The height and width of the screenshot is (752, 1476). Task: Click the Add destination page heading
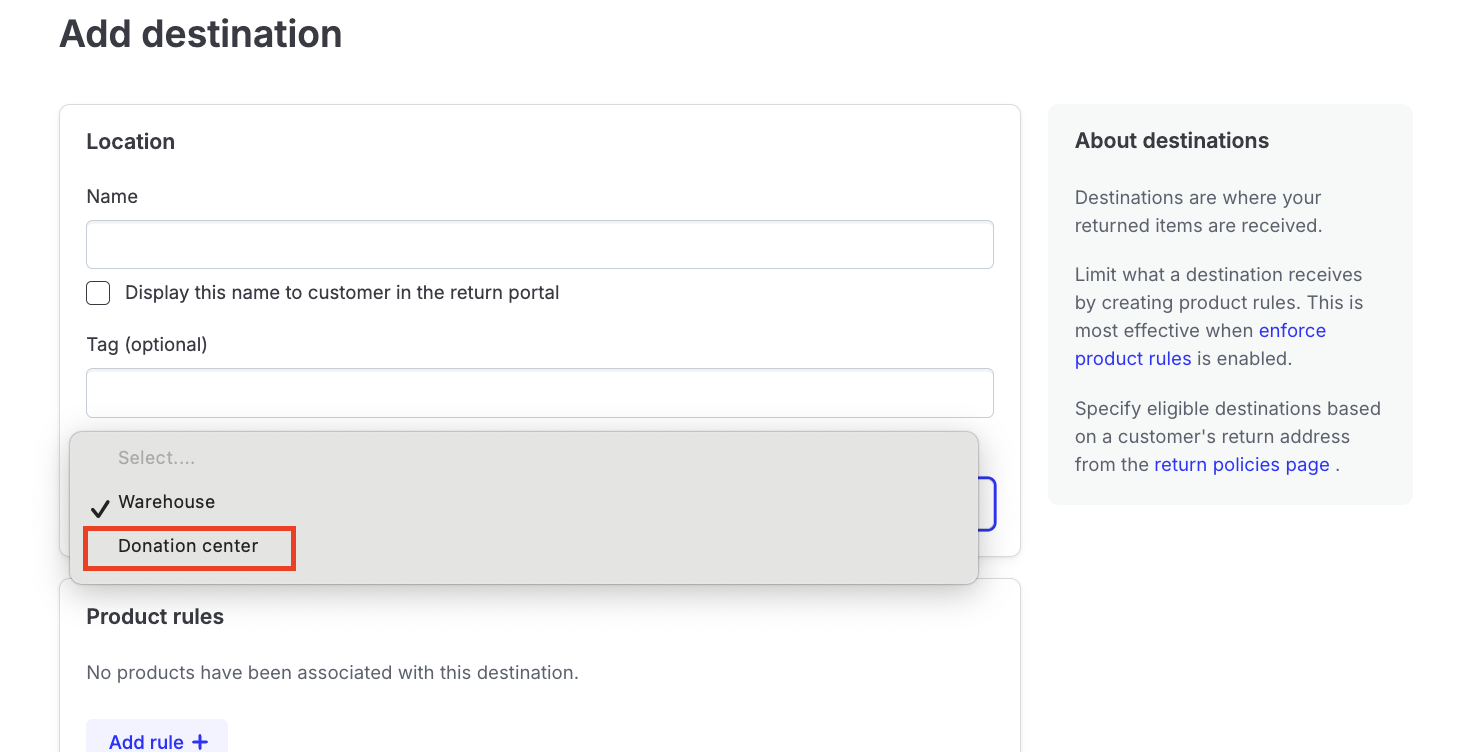pos(201,34)
